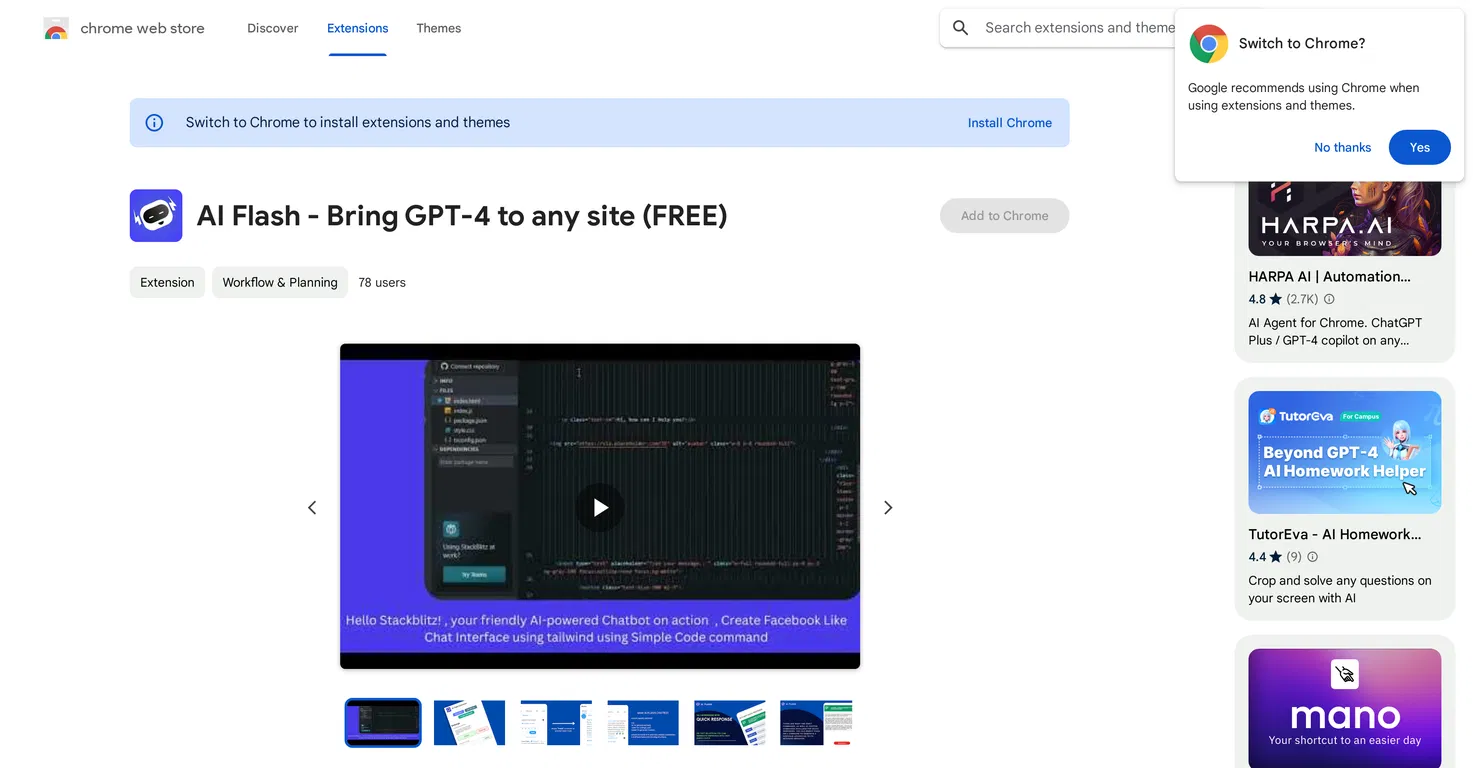Click TutorEva rating info icon
The height and width of the screenshot is (768, 1473).
pos(1313,557)
